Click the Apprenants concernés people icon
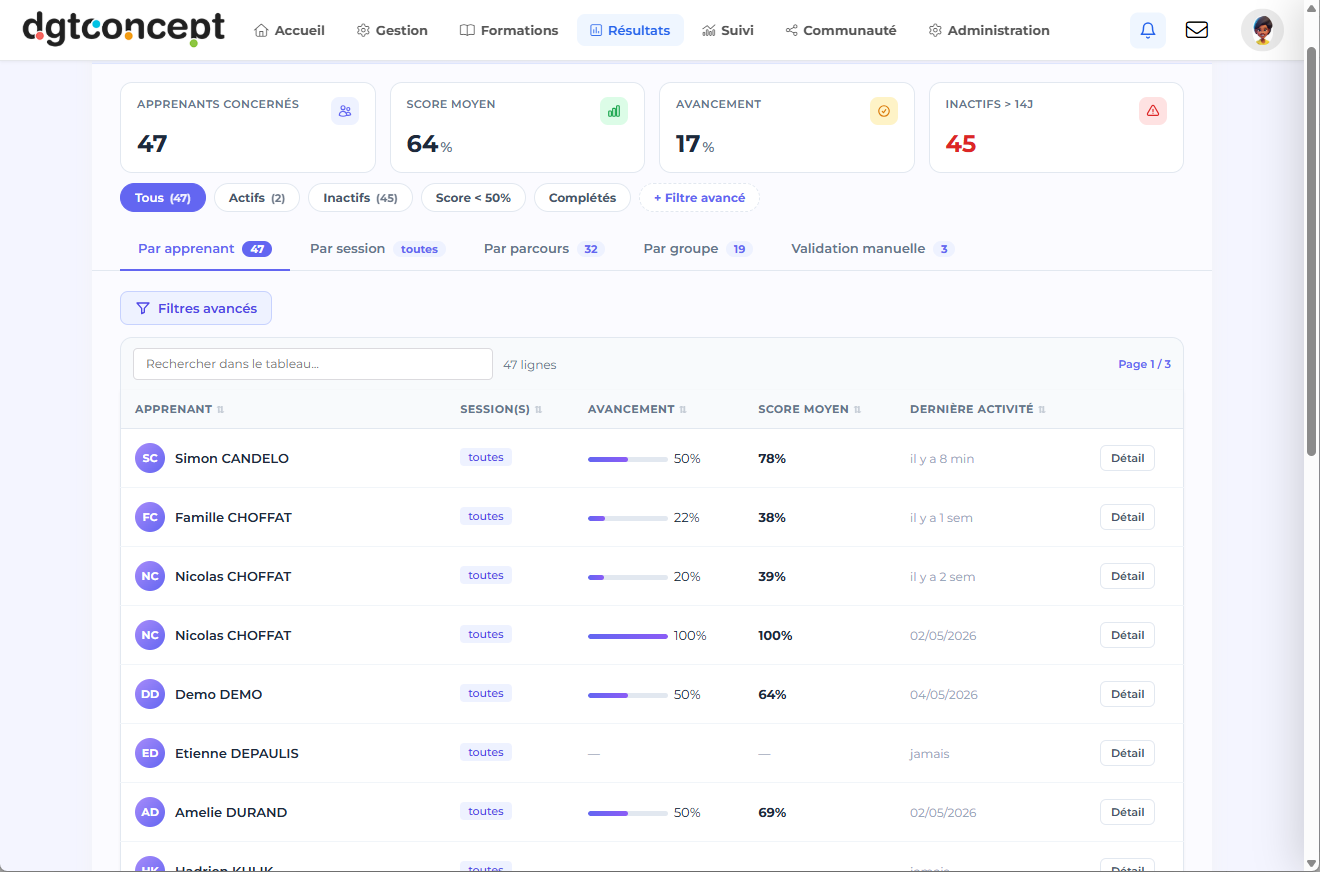The height and width of the screenshot is (872, 1320). pyautogui.click(x=345, y=111)
